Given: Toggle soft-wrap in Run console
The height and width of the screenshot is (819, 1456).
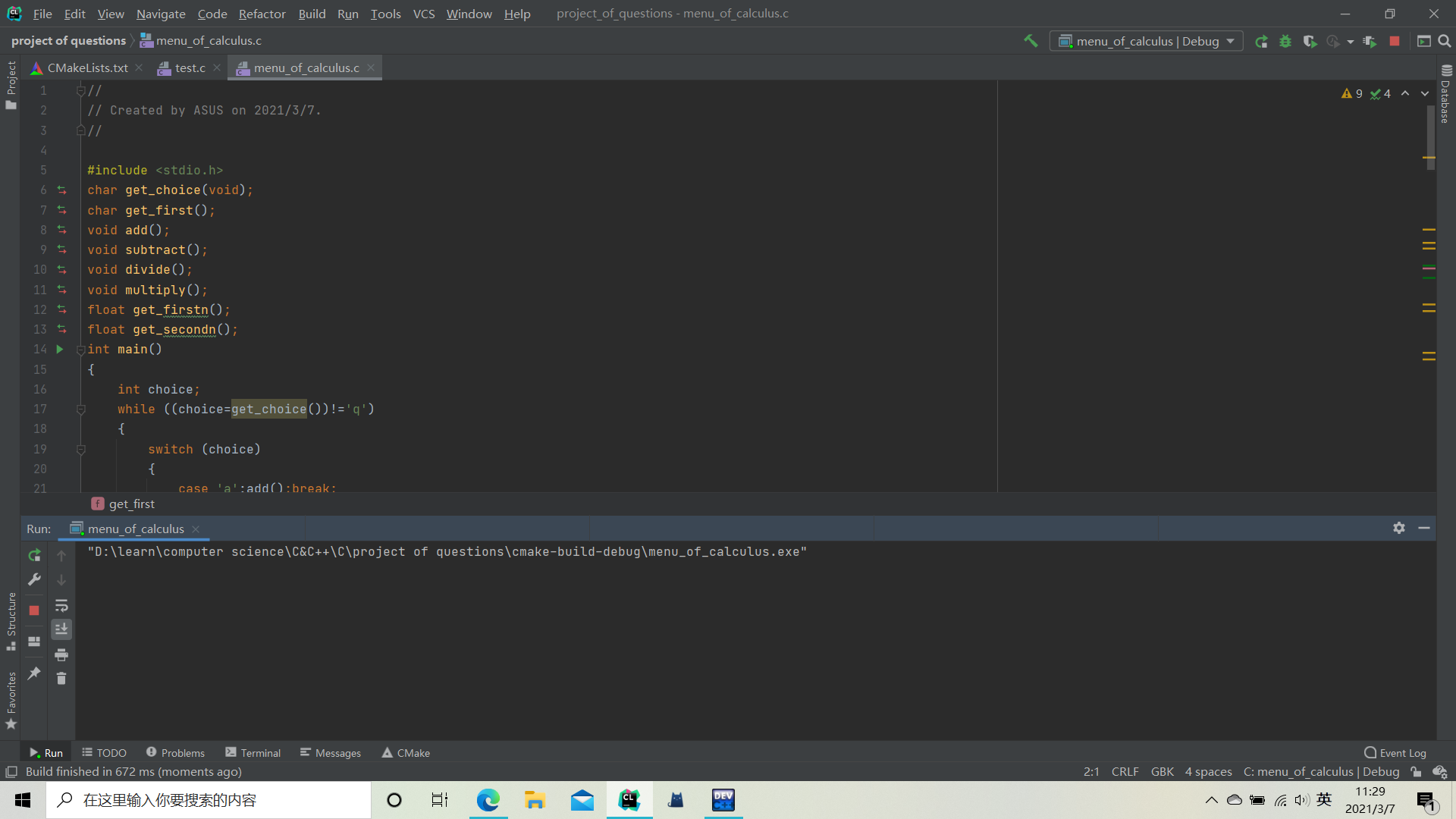Looking at the screenshot, I should pyautogui.click(x=61, y=605).
